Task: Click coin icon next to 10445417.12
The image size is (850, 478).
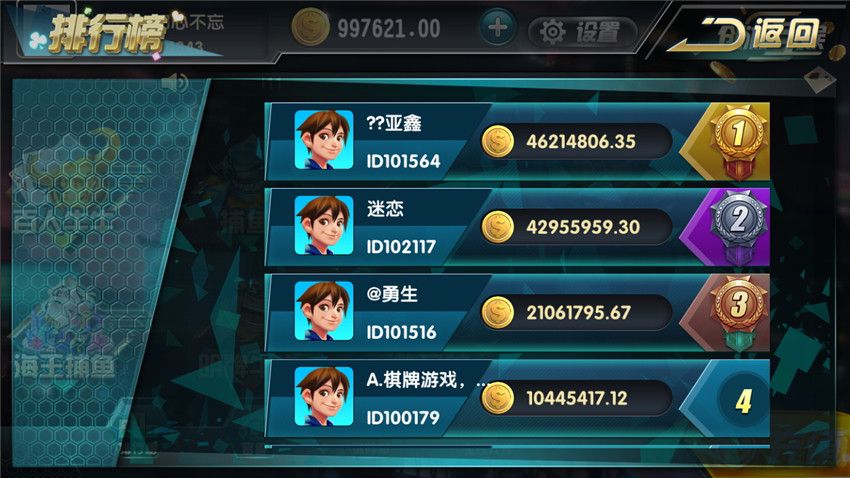Action: coord(497,398)
